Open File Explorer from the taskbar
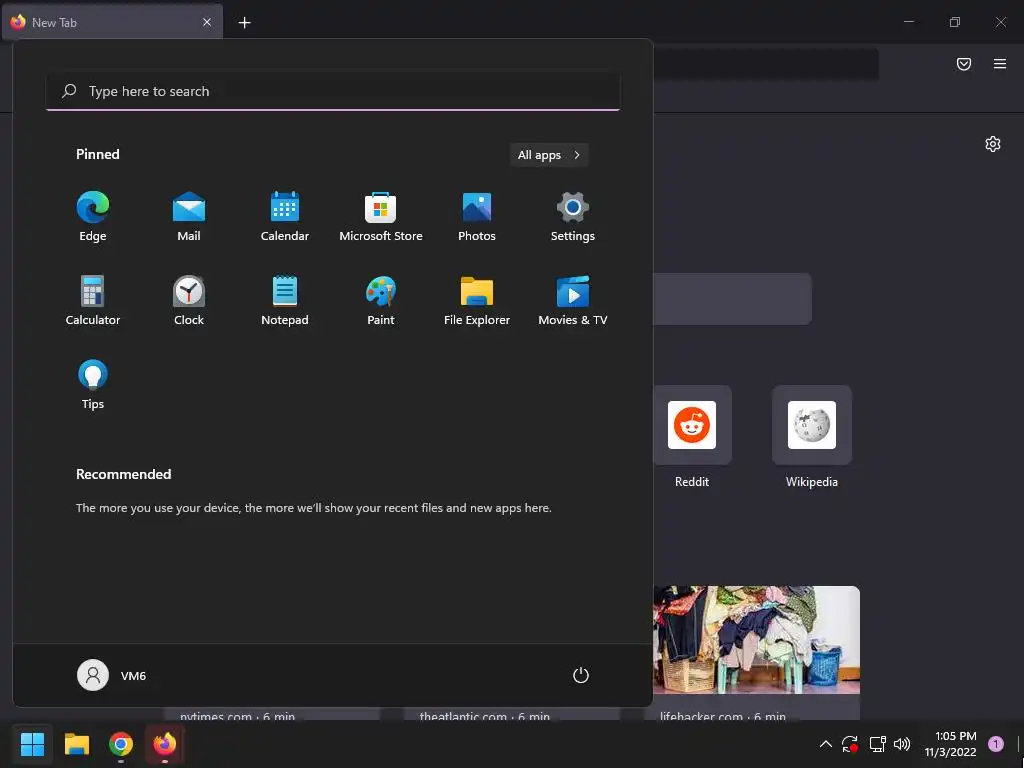Screen dimensions: 1024x768 [x=76, y=744]
